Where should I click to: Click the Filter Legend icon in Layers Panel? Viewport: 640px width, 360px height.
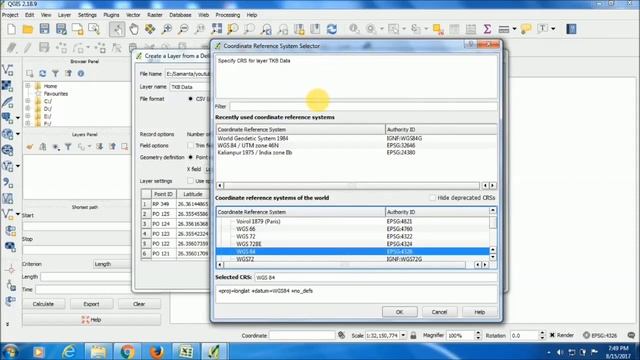[68, 147]
